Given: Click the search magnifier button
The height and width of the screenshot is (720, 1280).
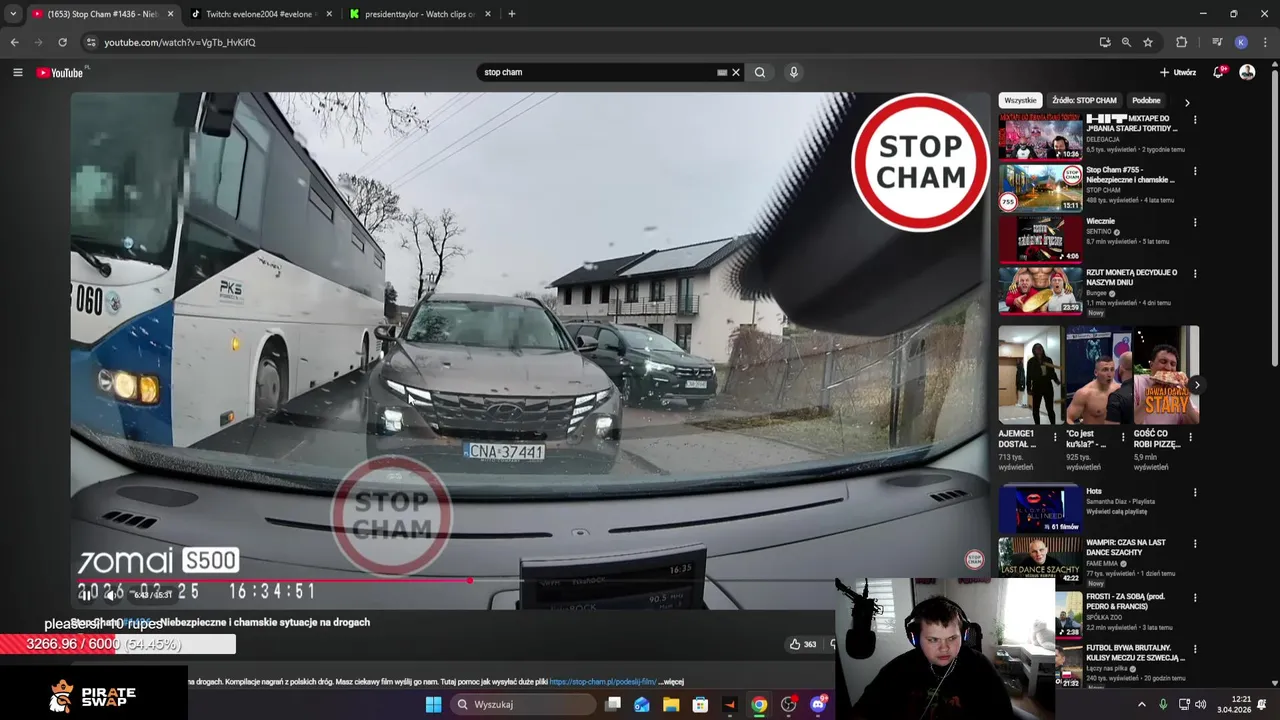Looking at the screenshot, I should point(760,72).
